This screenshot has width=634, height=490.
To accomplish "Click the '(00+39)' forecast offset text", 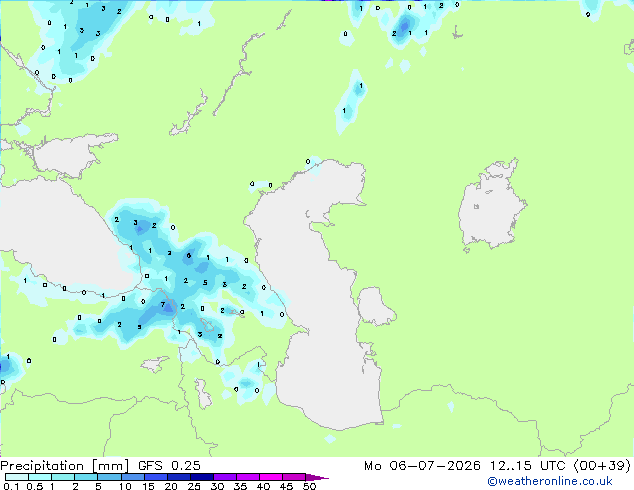I will (602, 466).
